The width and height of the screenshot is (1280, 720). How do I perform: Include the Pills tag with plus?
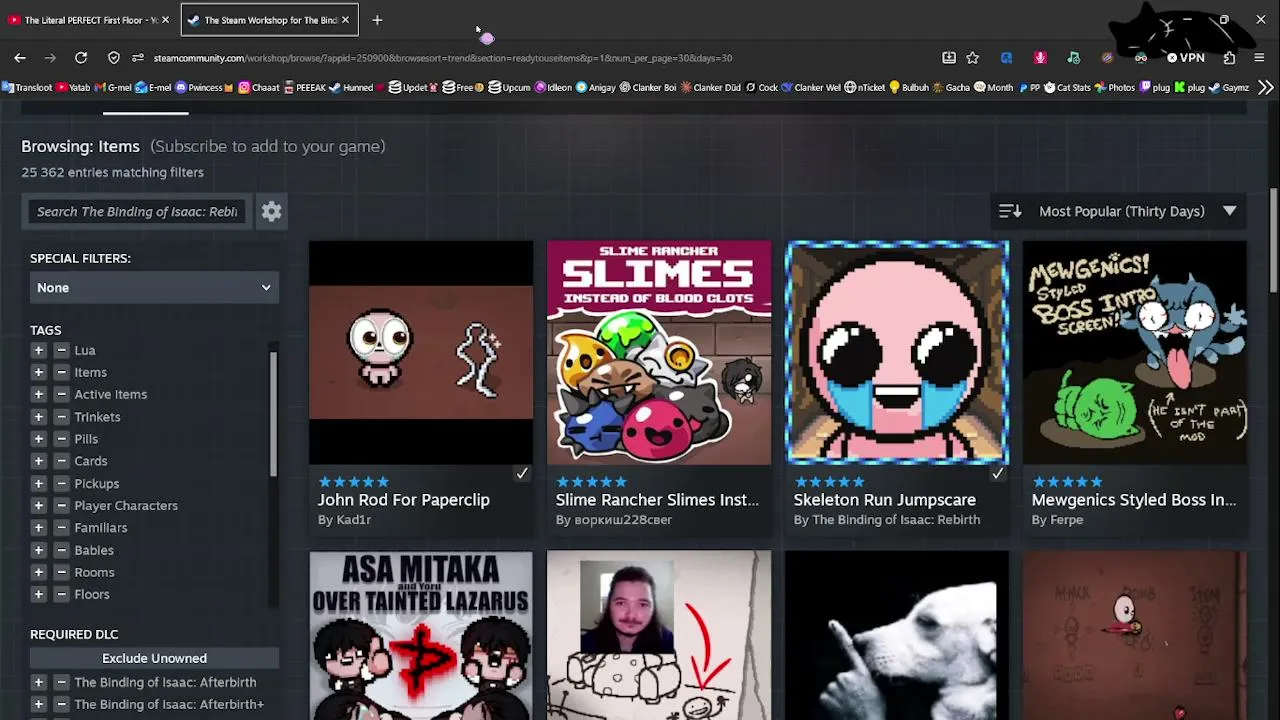tap(38, 439)
